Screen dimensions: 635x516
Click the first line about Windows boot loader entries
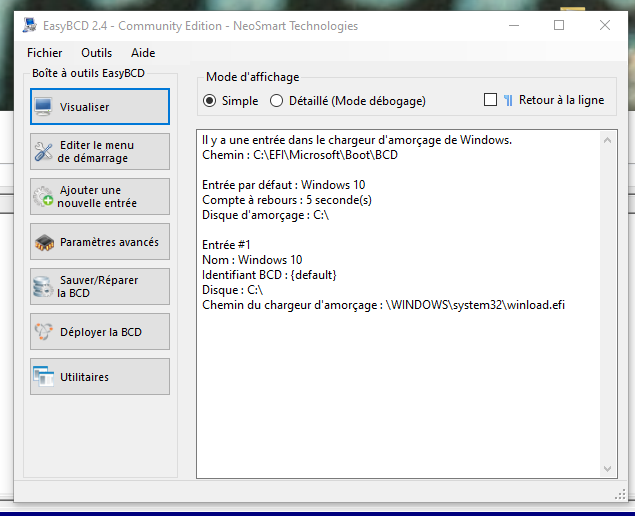tap(357, 140)
